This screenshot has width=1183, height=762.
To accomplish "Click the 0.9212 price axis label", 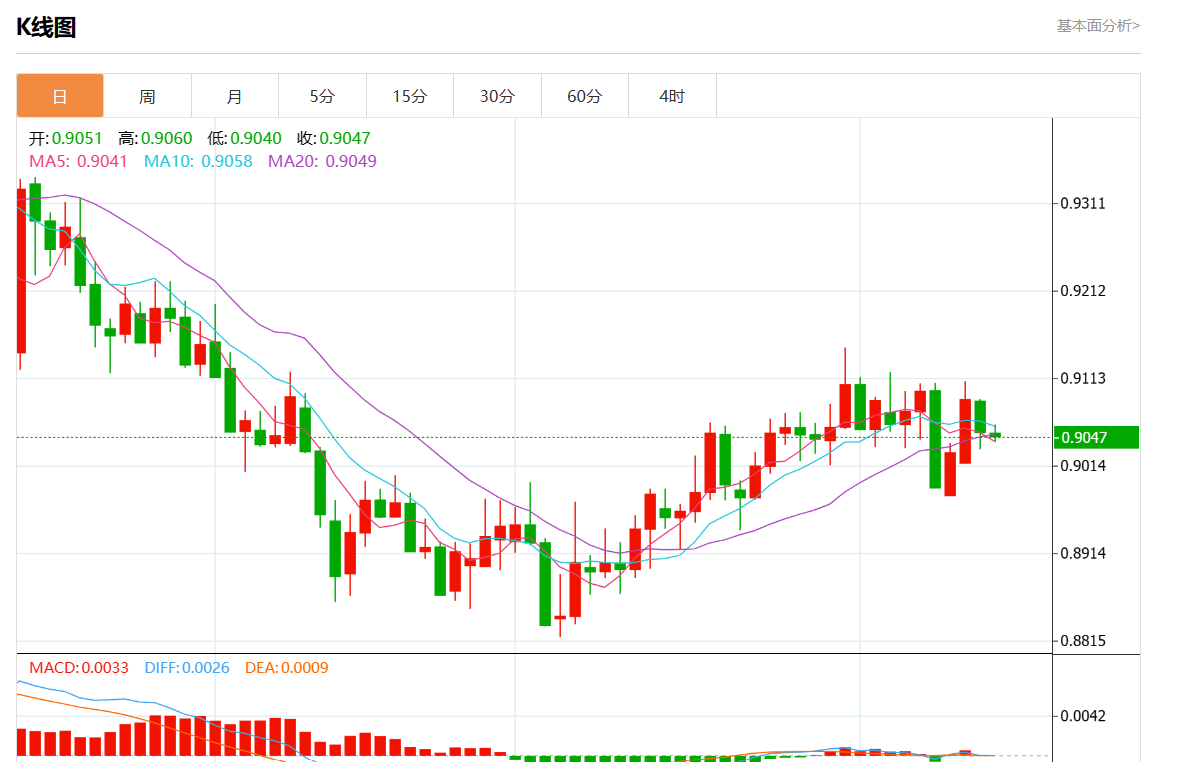I will (x=1083, y=290).
